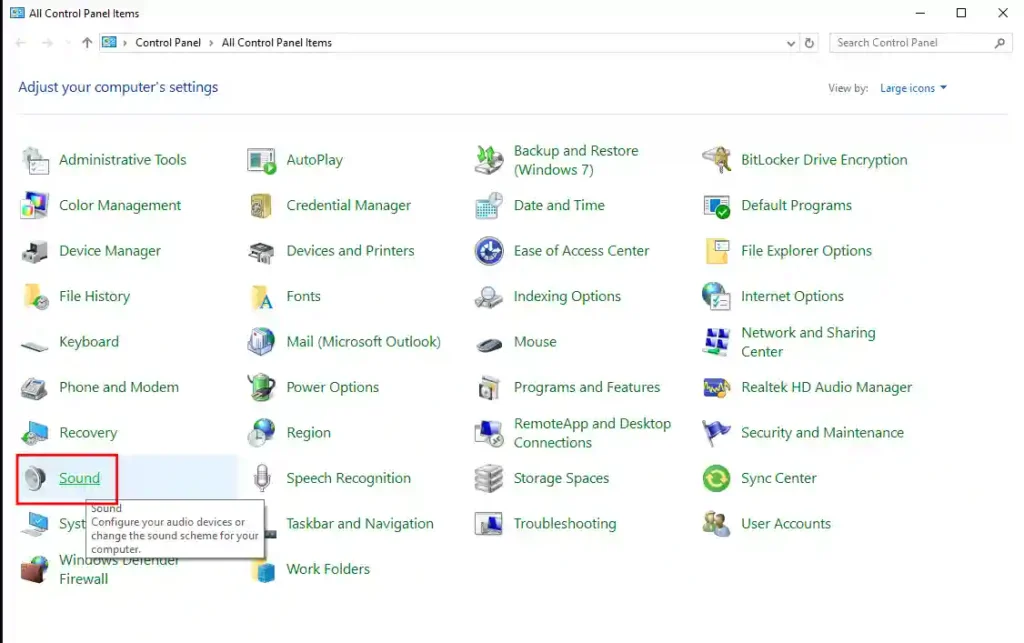Viewport: 1024px width, 643px height.
Task: Click the User Accounts link
Action: click(x=786, y=524)
